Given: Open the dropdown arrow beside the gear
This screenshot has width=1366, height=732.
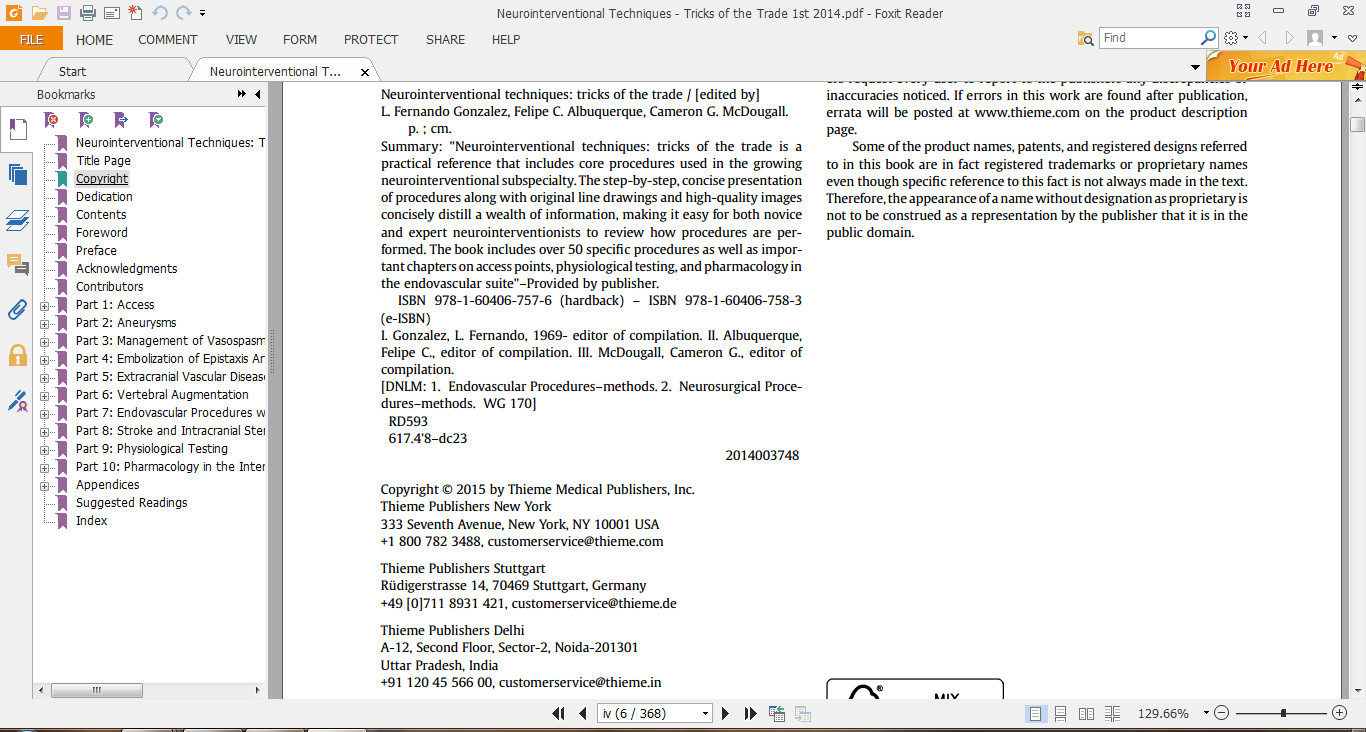Looking at the screenshot, I should point(1246,38).
